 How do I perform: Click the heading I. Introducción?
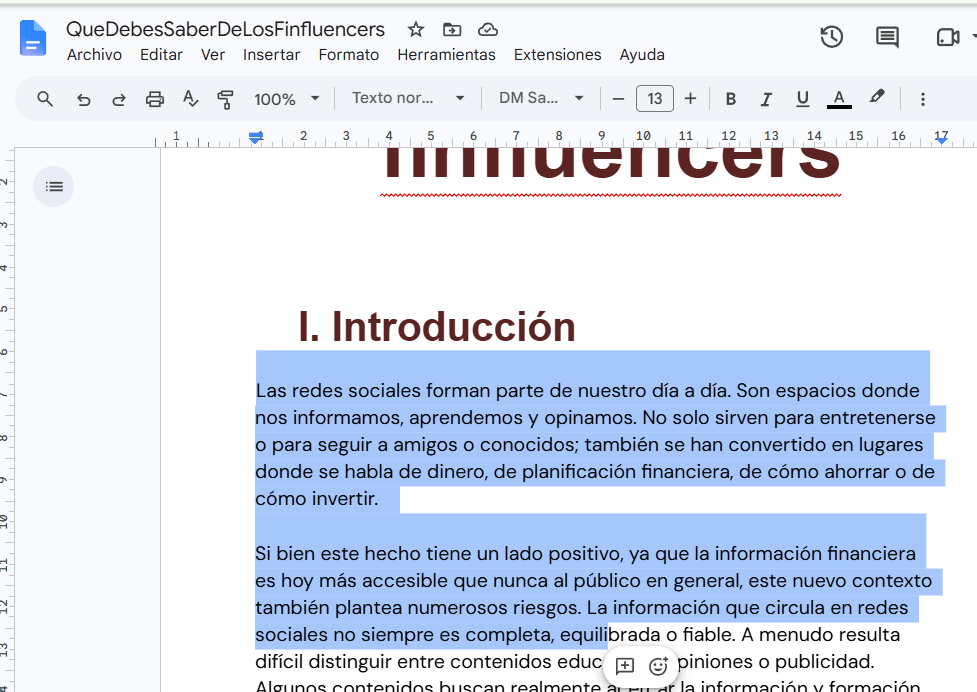pyautogui.click(x=437, y=326)
